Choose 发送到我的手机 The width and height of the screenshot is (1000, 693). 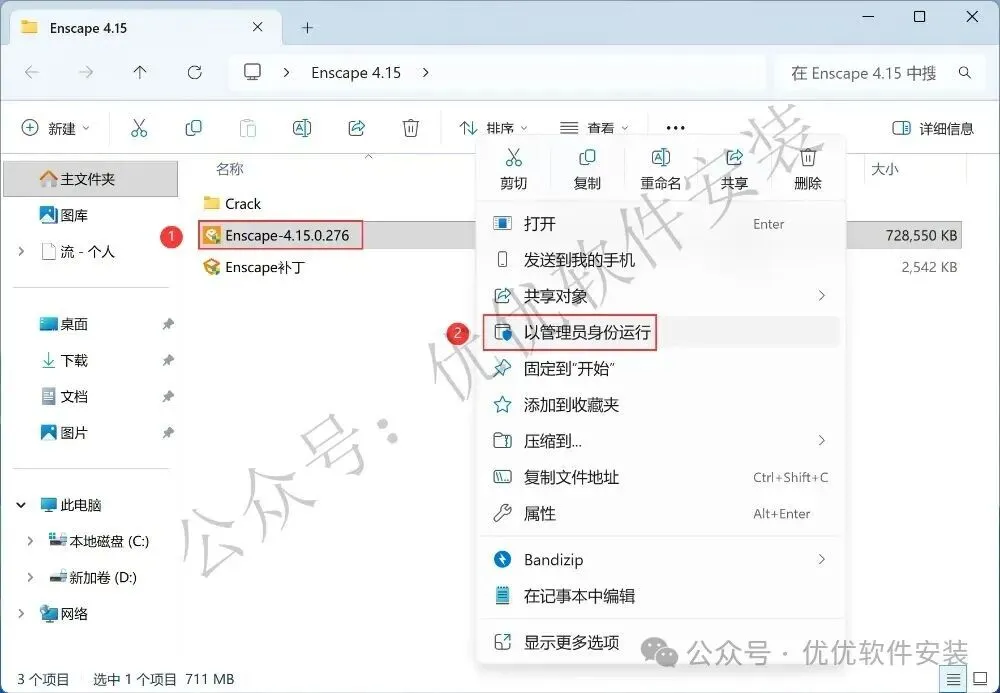click(x=661, y=260)
